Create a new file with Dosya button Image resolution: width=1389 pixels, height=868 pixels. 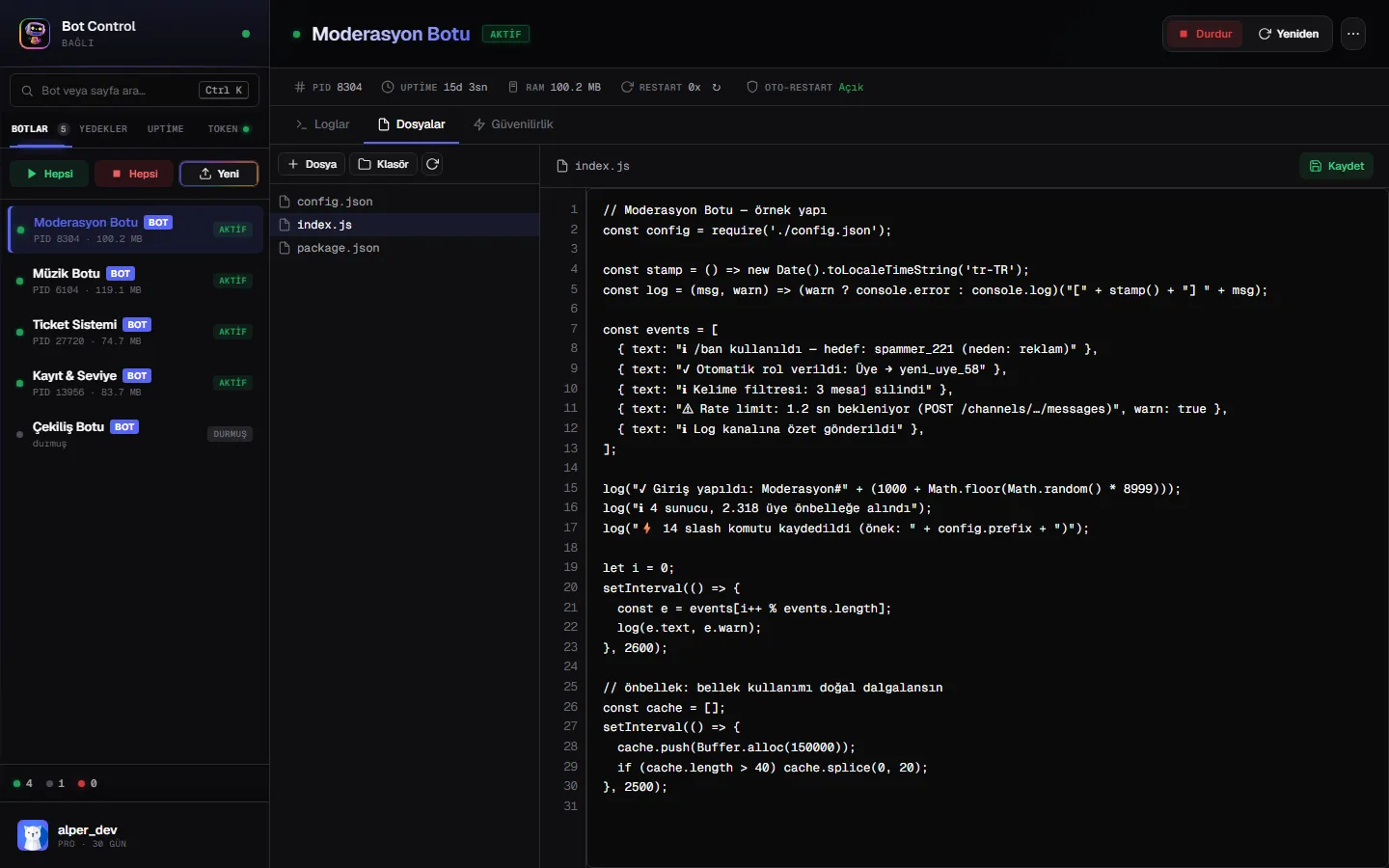click(x=312, y=164)
